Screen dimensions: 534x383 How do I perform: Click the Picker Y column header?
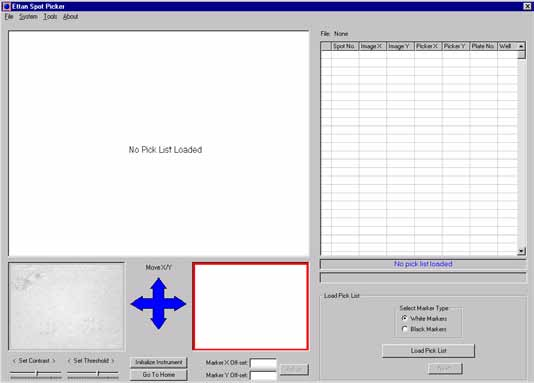pos(455,46)
